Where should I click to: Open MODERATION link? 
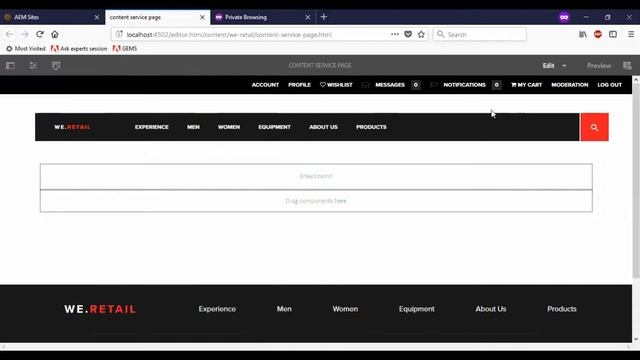tap(570, 85)
